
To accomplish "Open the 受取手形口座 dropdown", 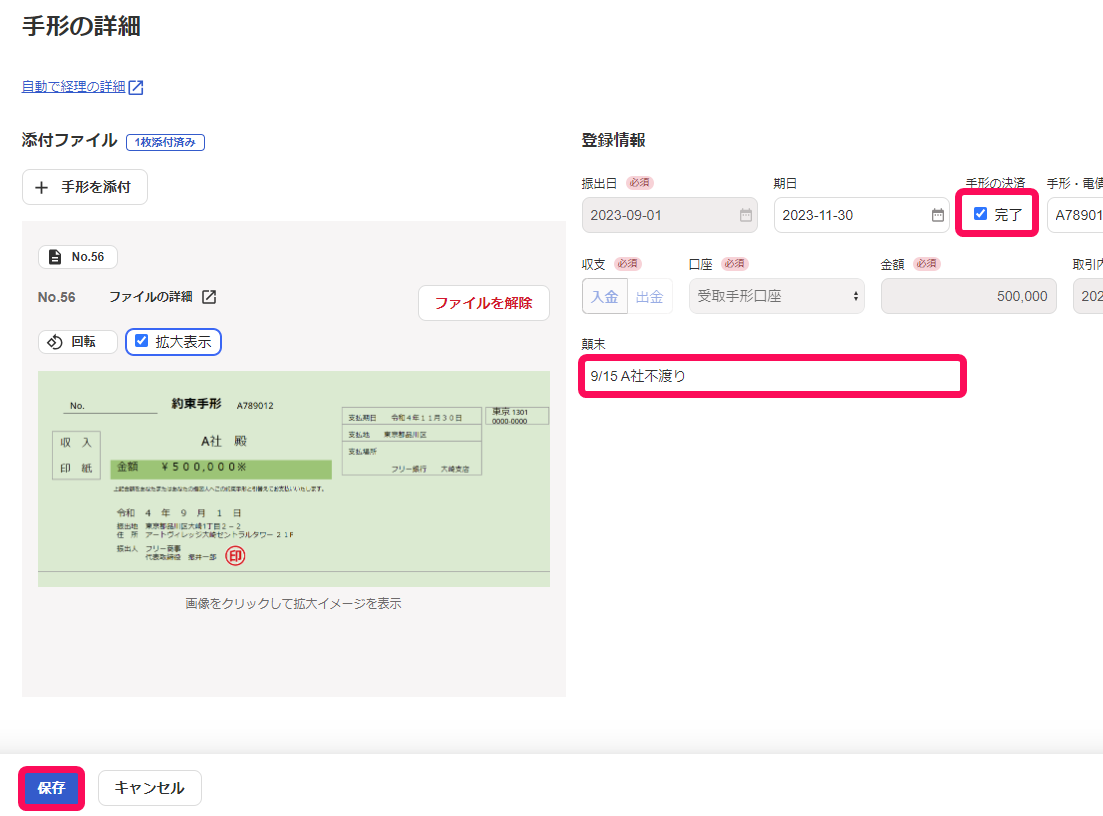I will [x=777, y=296].
